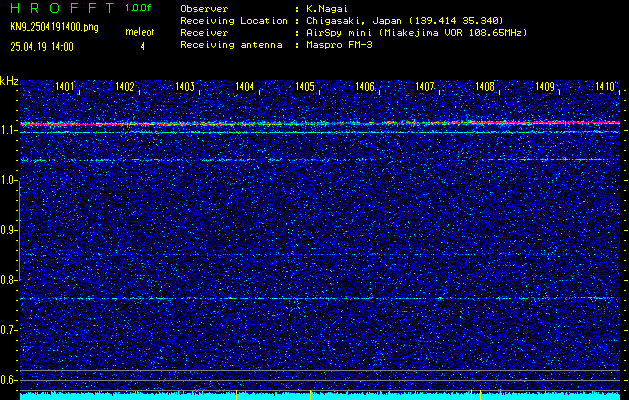629x400 pixels.
Task: Click the 1.1 kHz axis label
Action: coord(8,130)
